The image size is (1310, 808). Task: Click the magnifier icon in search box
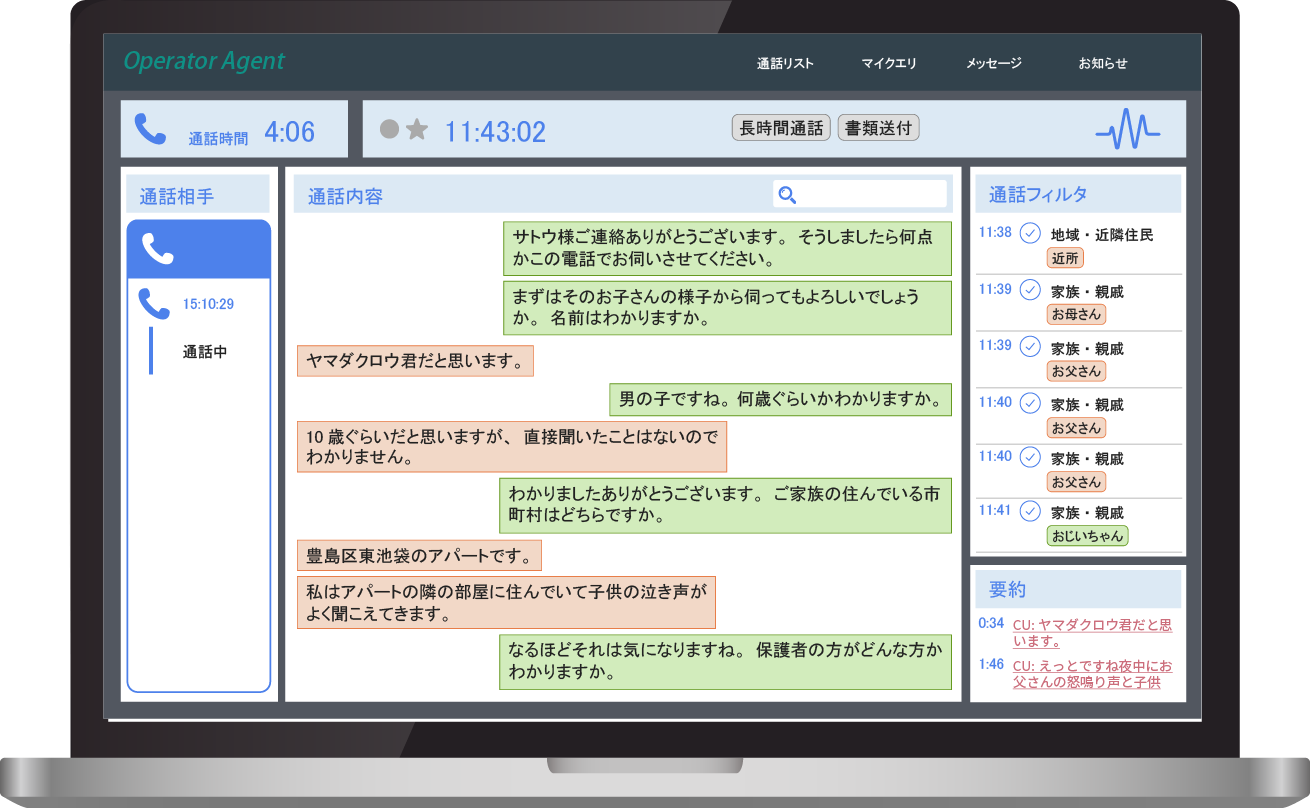click(787, 195)
